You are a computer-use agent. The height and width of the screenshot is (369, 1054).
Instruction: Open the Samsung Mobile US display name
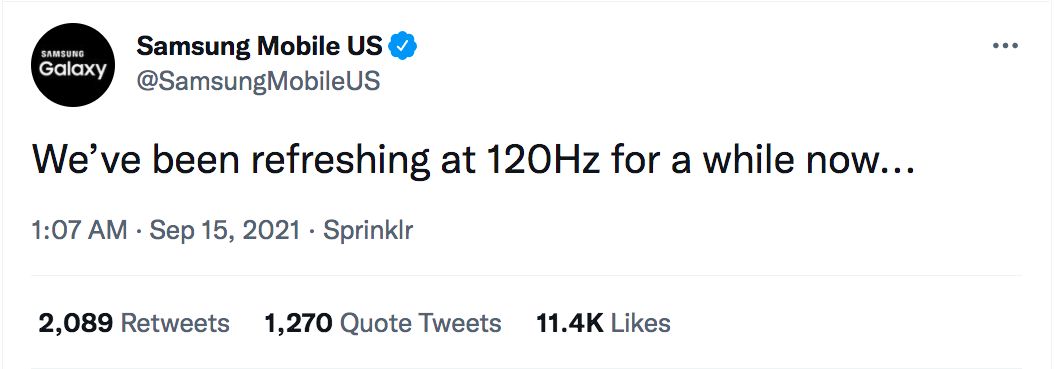259,46
